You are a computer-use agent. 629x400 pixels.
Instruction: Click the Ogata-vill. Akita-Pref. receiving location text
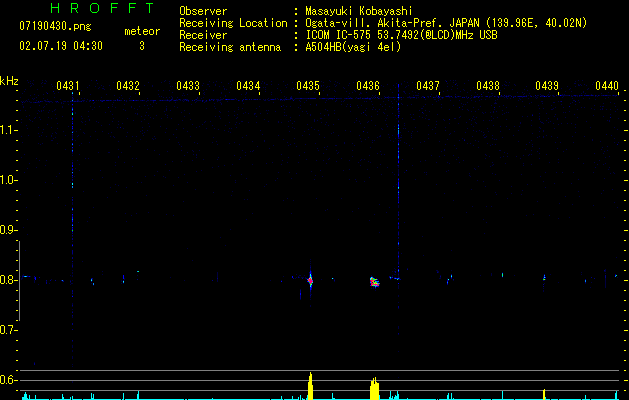446,23
